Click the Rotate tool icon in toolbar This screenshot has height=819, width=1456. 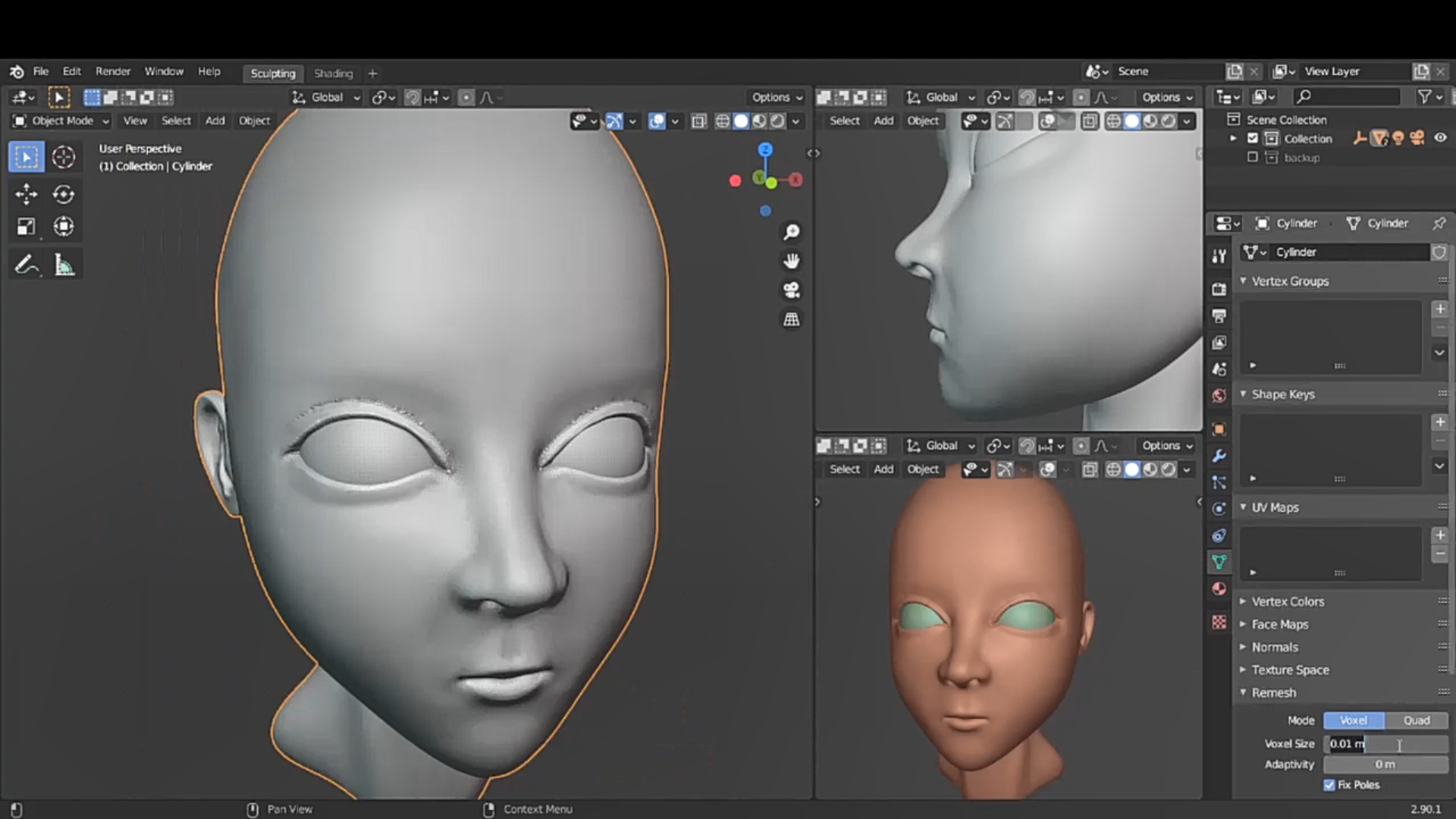[x=63, y=194]
